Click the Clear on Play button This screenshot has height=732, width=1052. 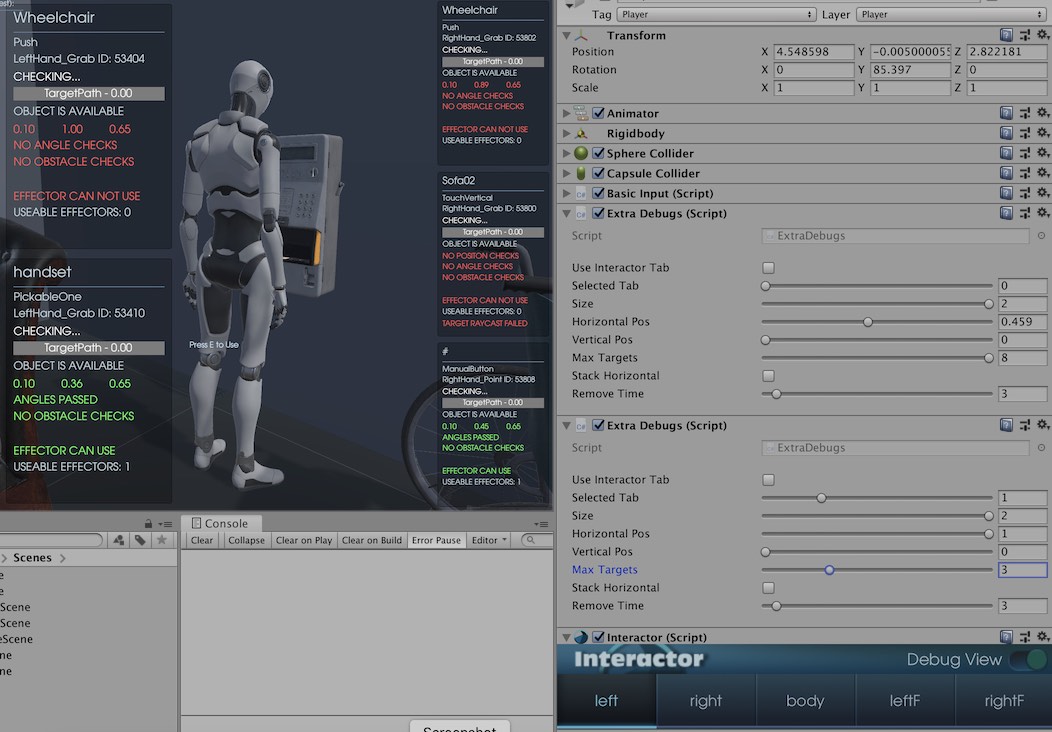pyautogui.click(x=304, y=540)
